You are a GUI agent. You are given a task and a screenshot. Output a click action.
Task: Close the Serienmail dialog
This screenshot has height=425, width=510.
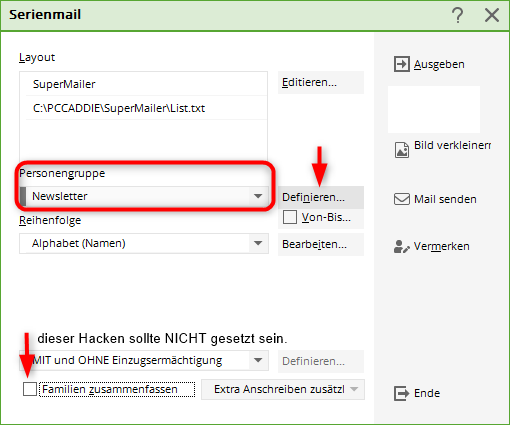click(x=492, y=15)
